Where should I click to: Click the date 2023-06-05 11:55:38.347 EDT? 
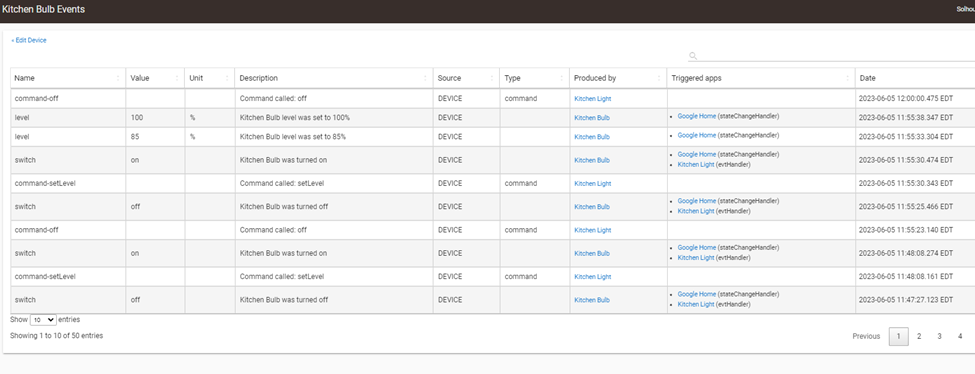906,118
